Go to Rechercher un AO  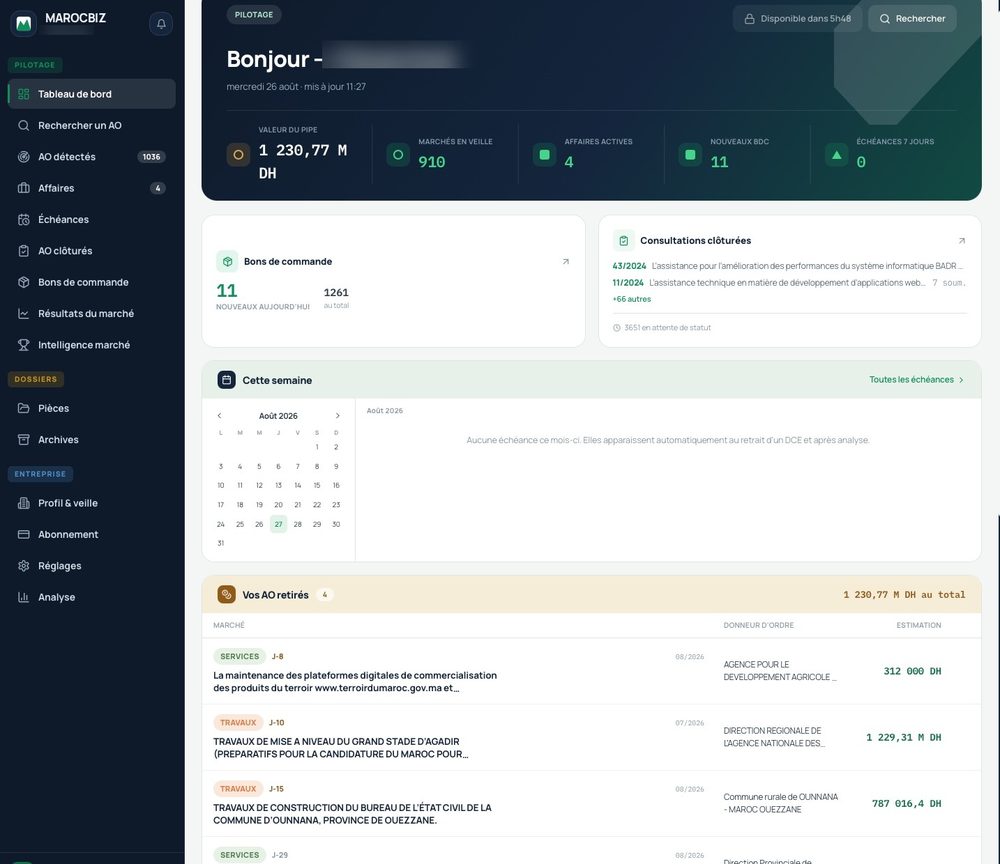tap(91, 126)
